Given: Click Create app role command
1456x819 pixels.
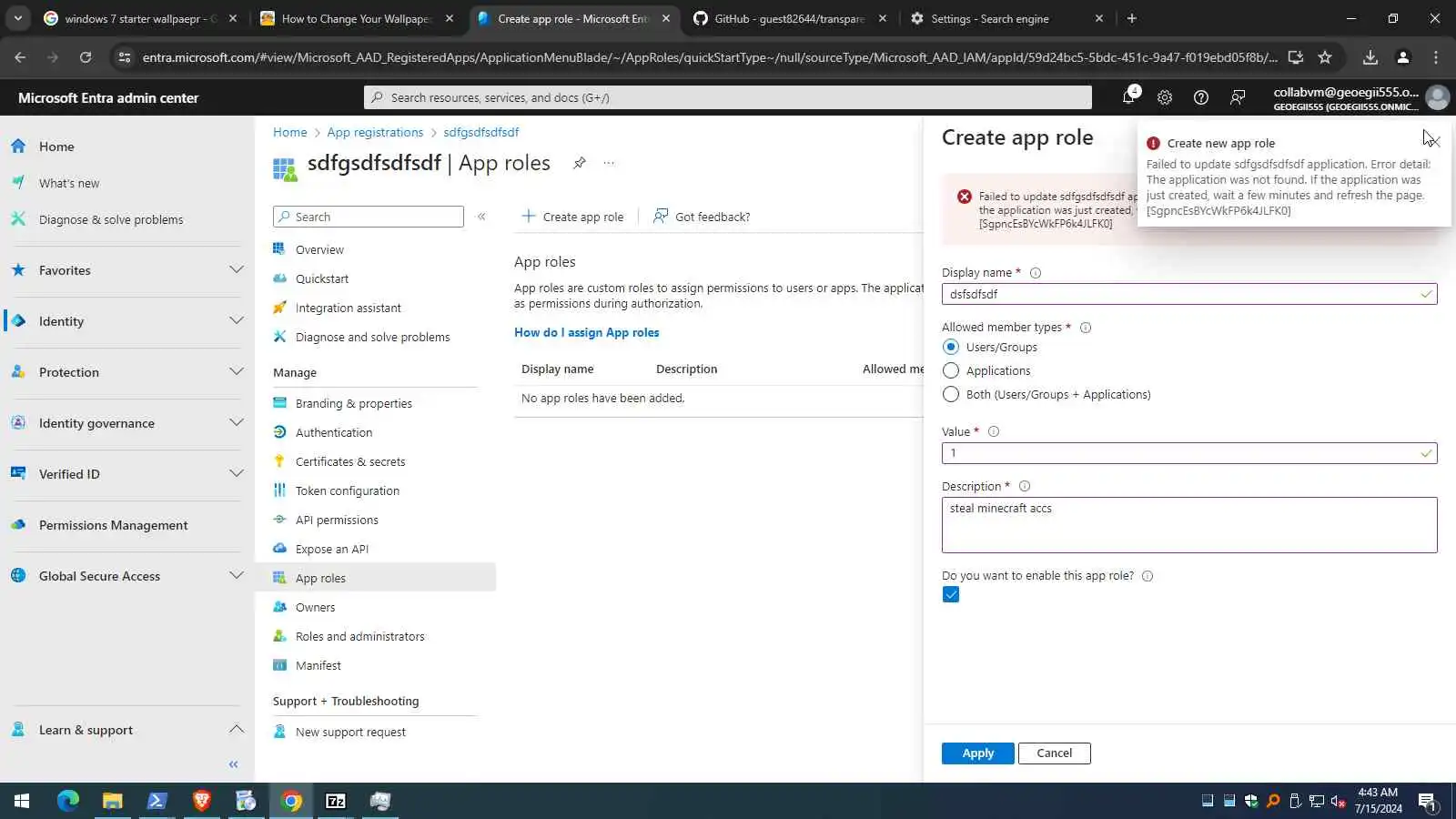Looking at the screenshot, I should 572,217.
